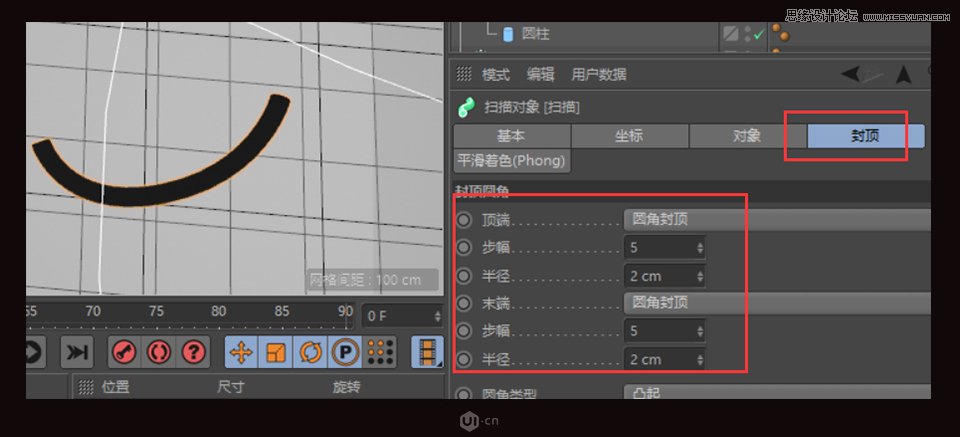Click the dotted grip icon beside 模式

pos(464,75)
